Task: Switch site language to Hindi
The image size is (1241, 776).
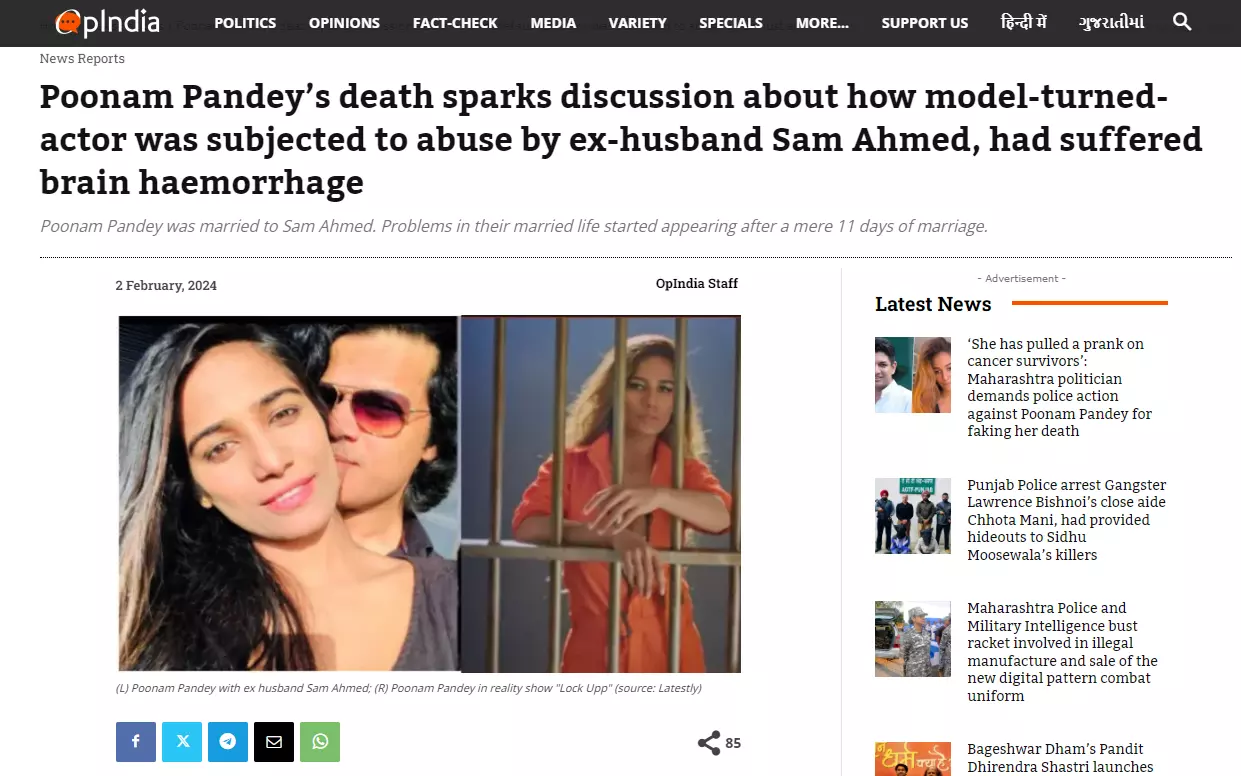Action: pyautogui.click(x=1024, y=22)
